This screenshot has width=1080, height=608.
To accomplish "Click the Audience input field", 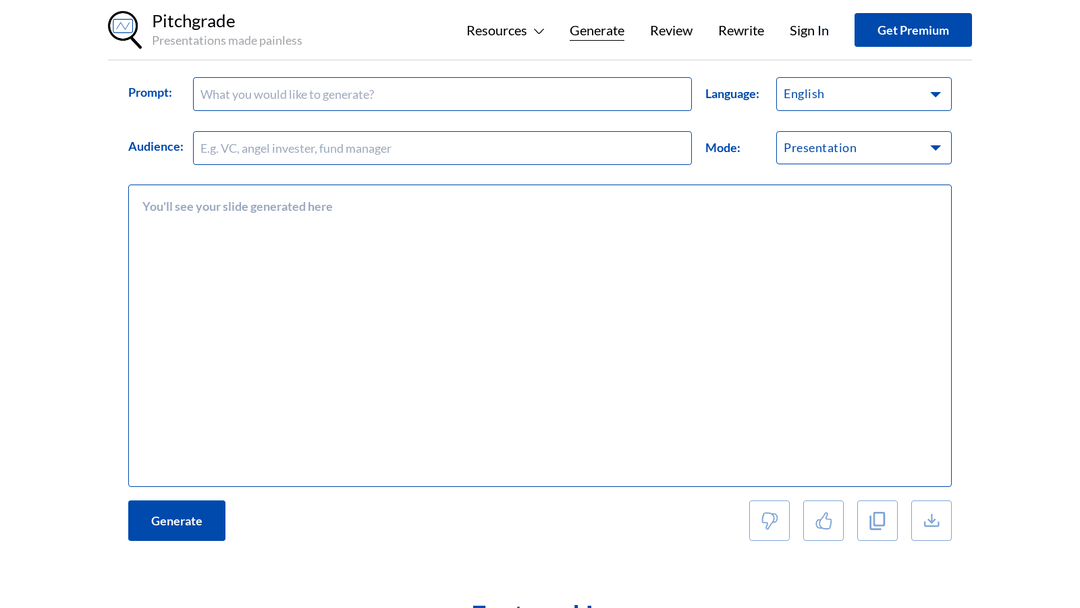I will (442, 148).
